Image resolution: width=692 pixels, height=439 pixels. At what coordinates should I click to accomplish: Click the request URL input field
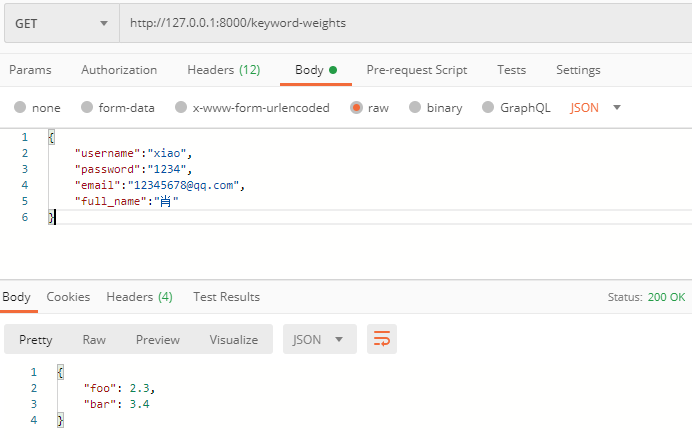click(400, 23)
